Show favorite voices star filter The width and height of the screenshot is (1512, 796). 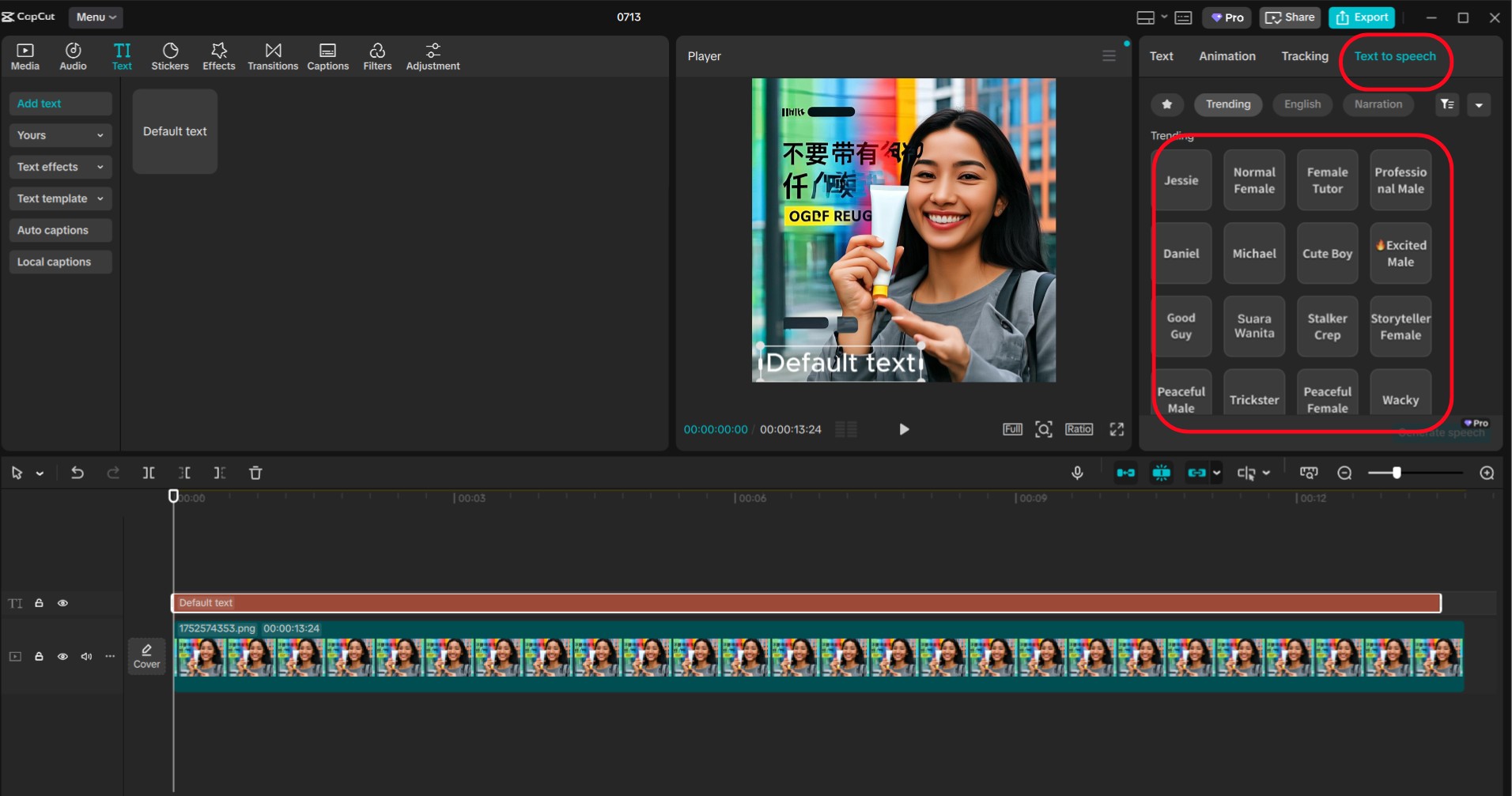[x=1167, y=104]
